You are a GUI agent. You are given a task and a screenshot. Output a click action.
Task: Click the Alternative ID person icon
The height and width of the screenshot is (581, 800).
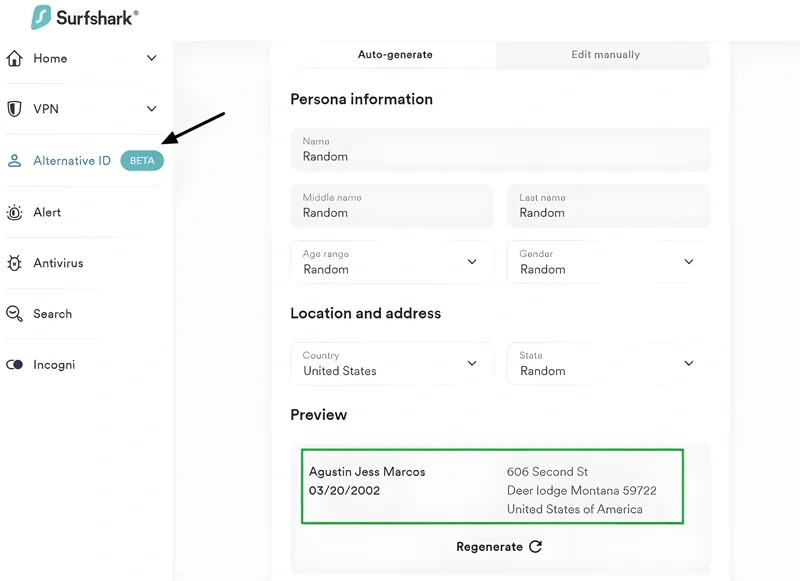pos(15,160)
